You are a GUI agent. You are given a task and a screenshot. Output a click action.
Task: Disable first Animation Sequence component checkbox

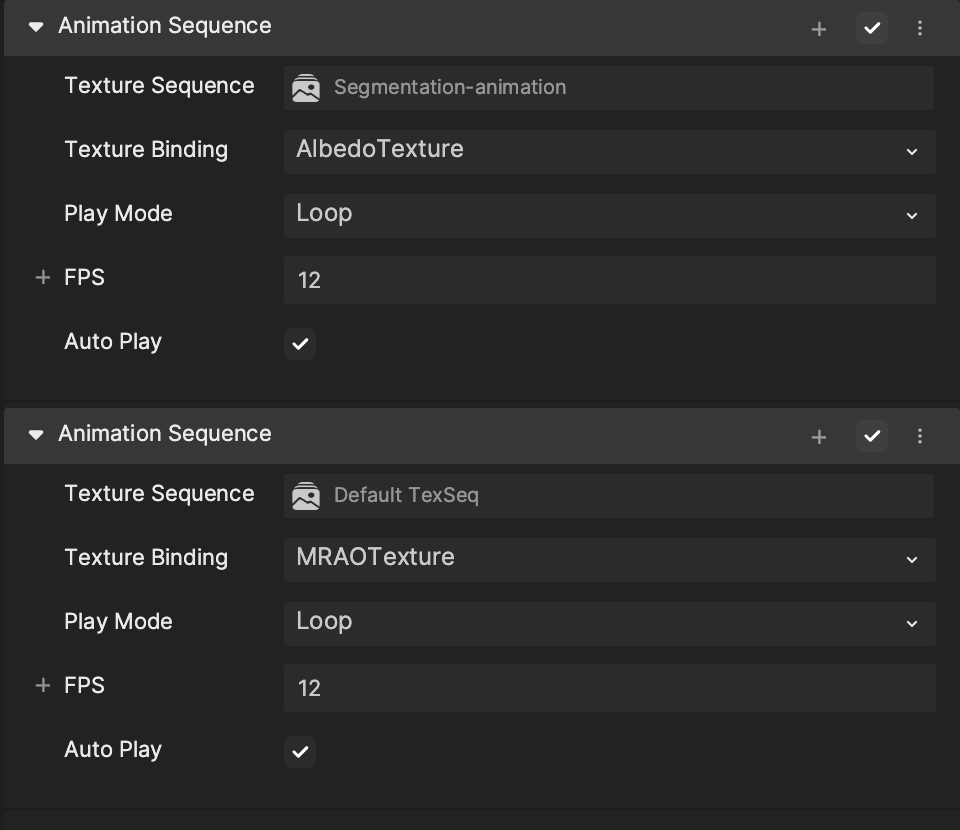[x=872, y=28]
